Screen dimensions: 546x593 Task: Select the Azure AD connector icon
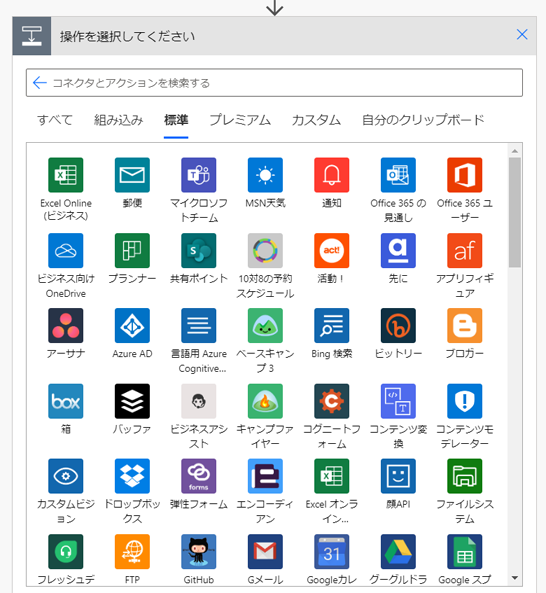click(x=132, y=326)
